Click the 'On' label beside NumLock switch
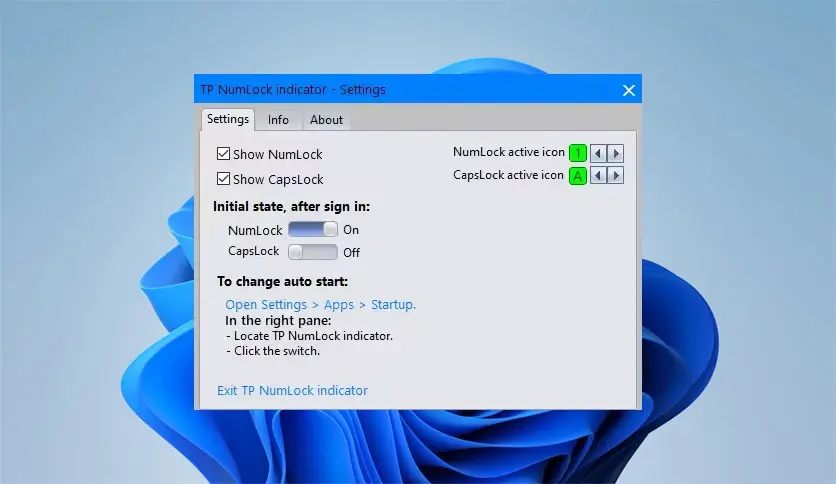This screenshot has width=836, height=484. (351, 230)
